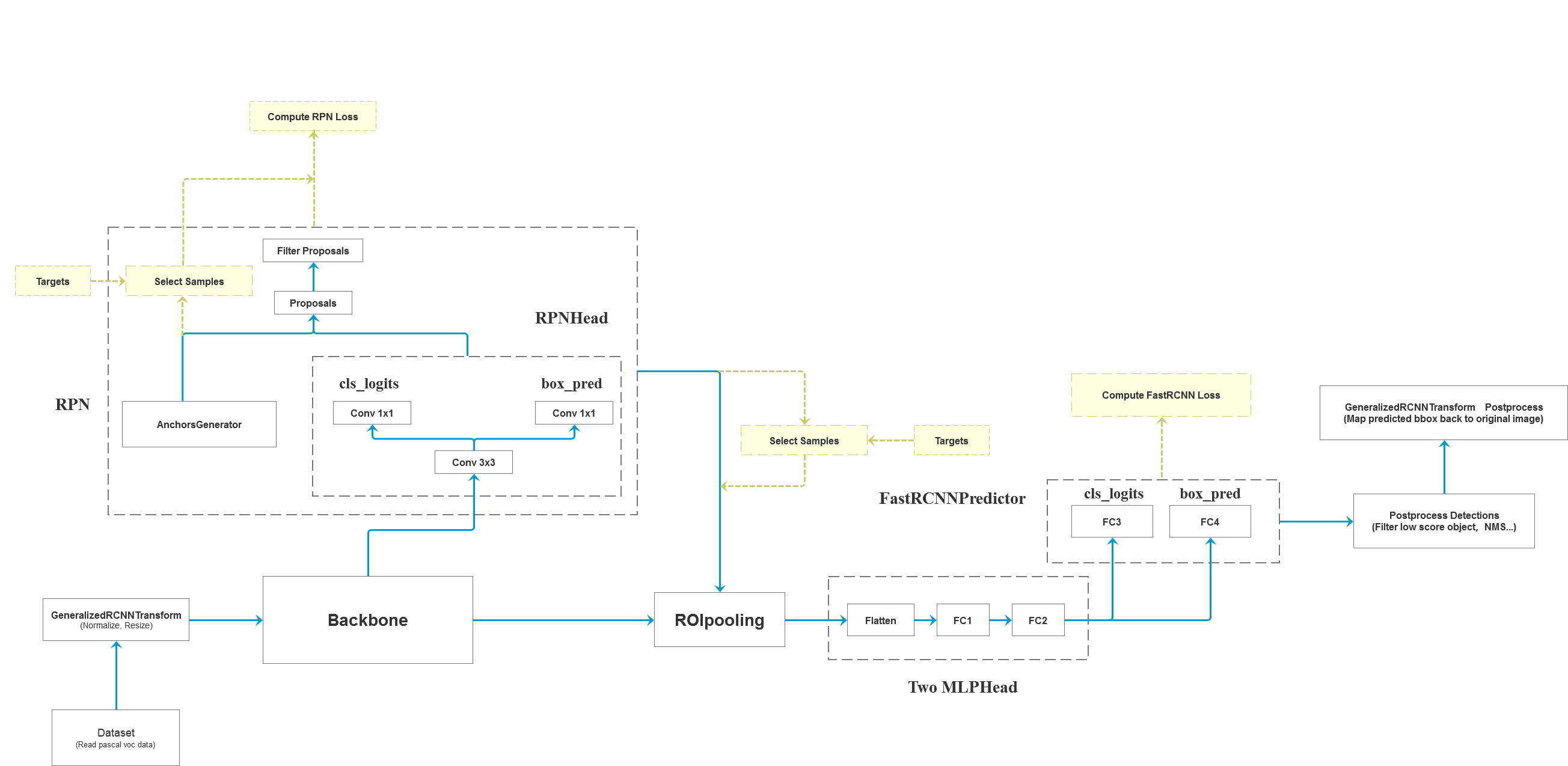Click the Filter Proposals menu item
The image size is (1568, 766).
[307, 253]
